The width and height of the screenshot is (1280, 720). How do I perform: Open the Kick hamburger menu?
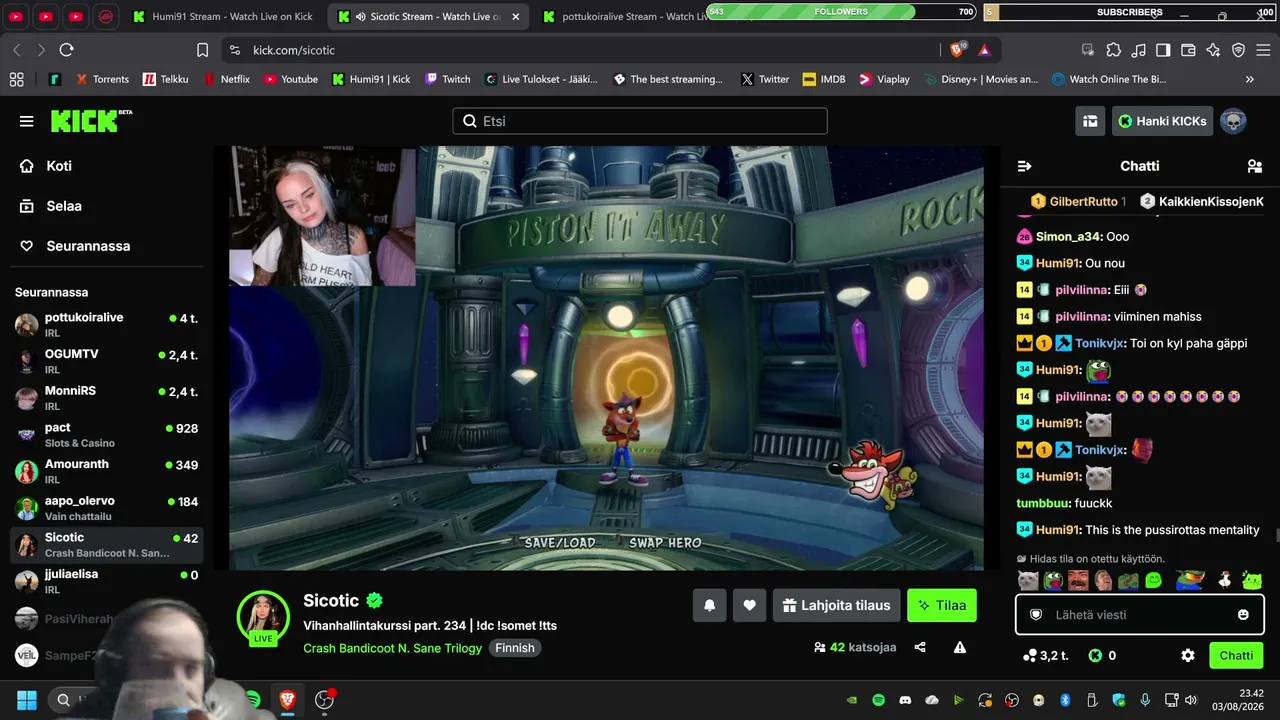(x=26, y=121)
